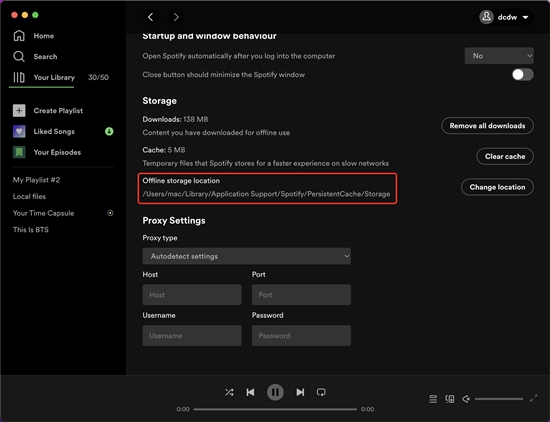Open Your Episodes bookmark icon
Screen dimensions: 550x422
(x=19, y=152)
